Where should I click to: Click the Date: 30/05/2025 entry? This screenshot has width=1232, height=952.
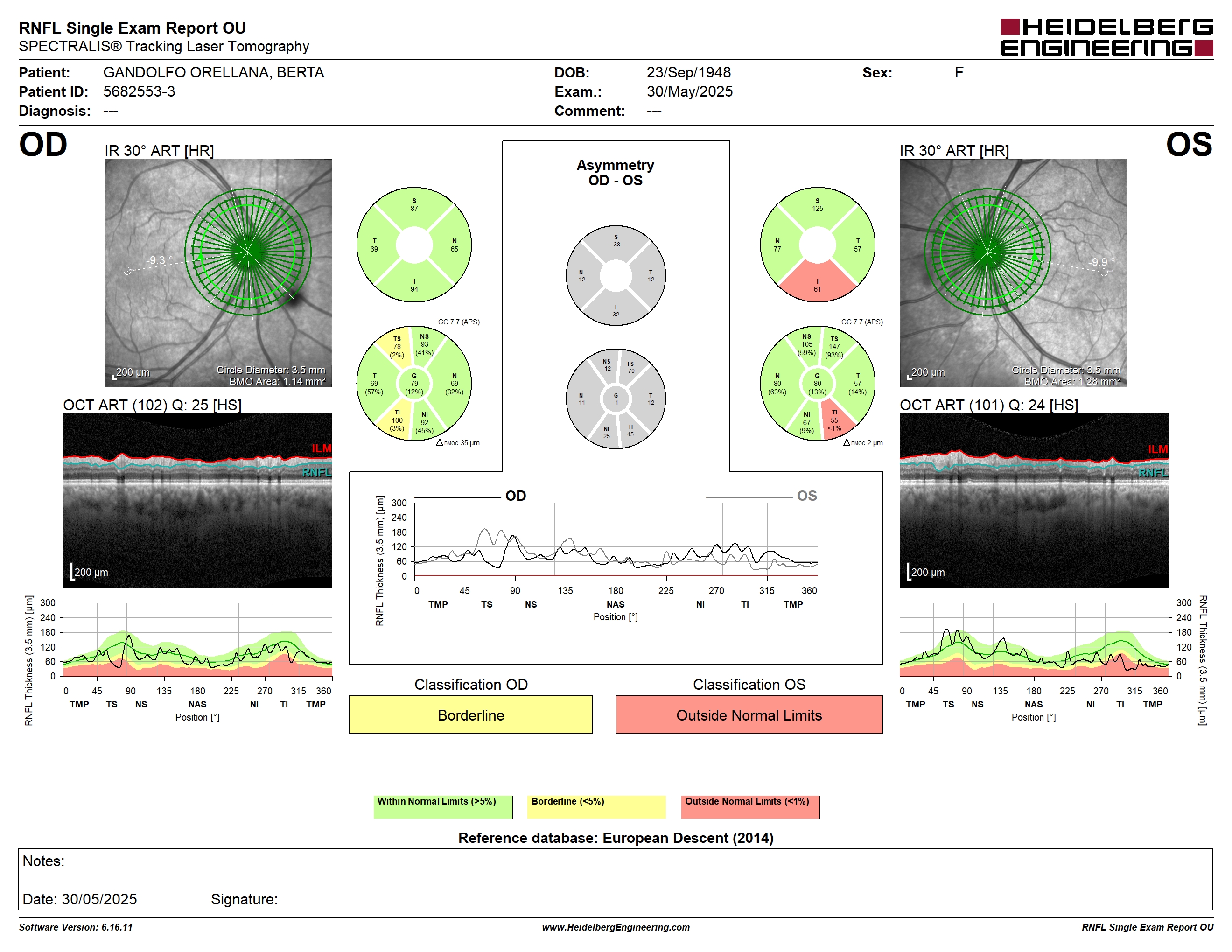pos(79,899)
